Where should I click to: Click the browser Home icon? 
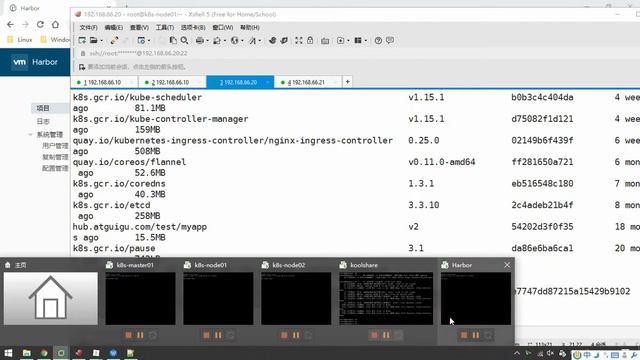pos(55,24)
